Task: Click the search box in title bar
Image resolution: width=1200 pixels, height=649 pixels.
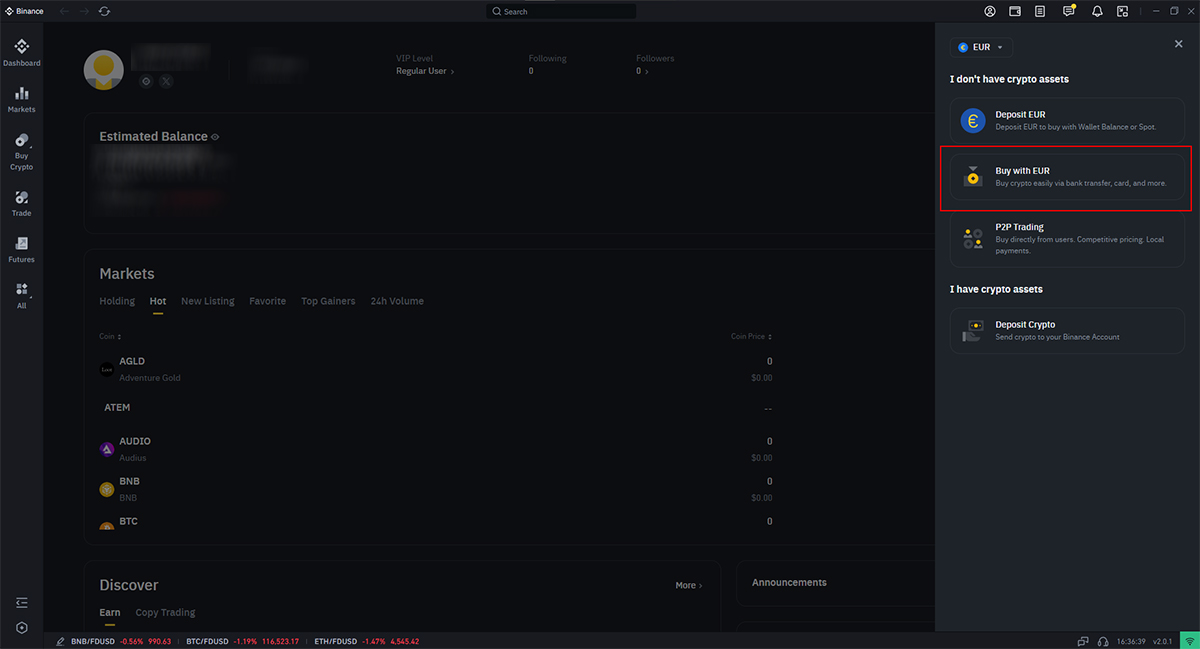Action: pos(561,11)
